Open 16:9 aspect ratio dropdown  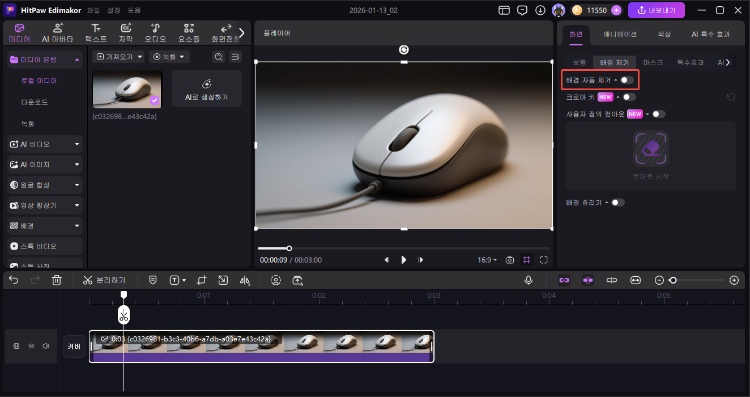(487, 260)
